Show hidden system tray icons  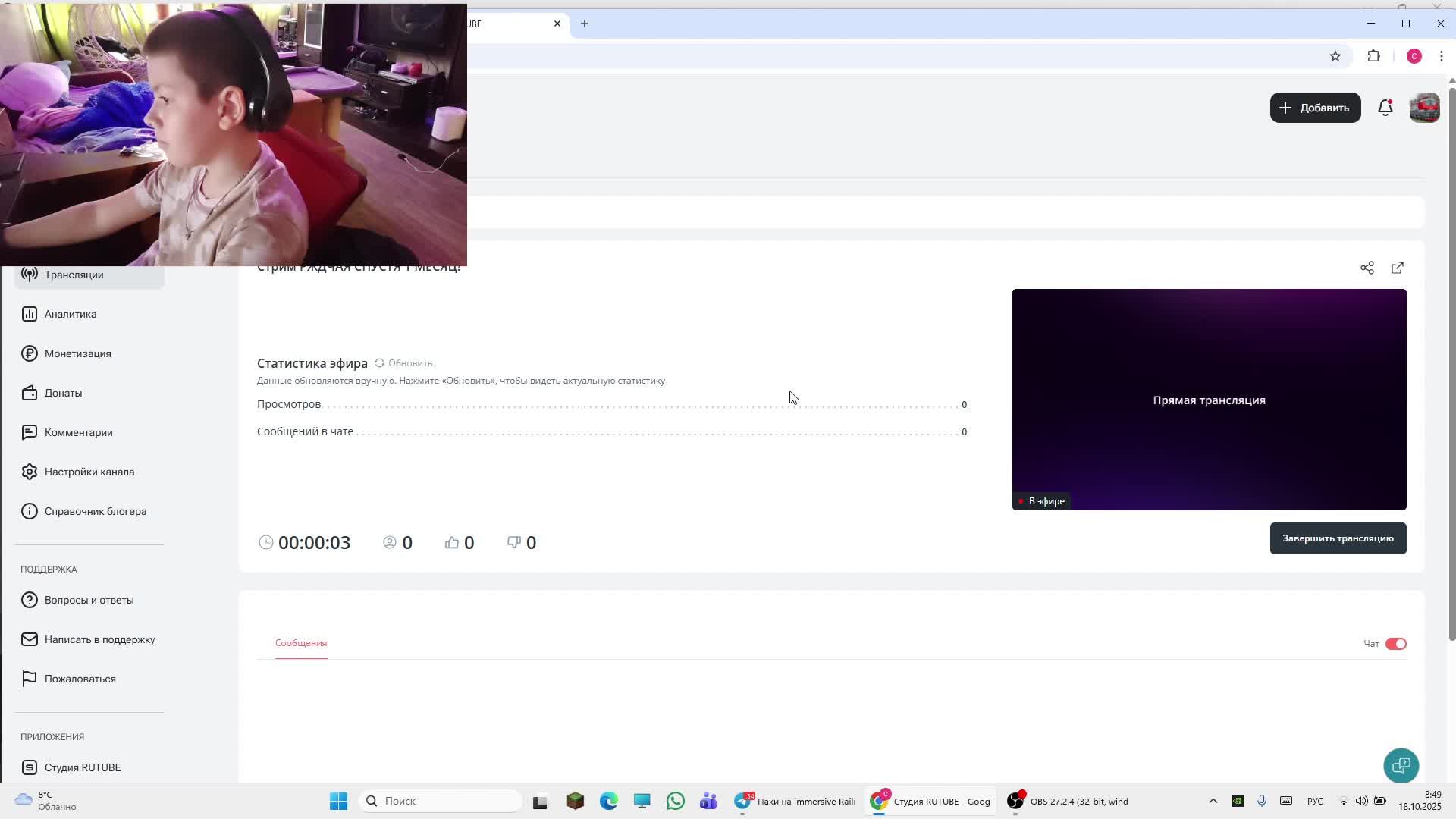(1213, 801)
